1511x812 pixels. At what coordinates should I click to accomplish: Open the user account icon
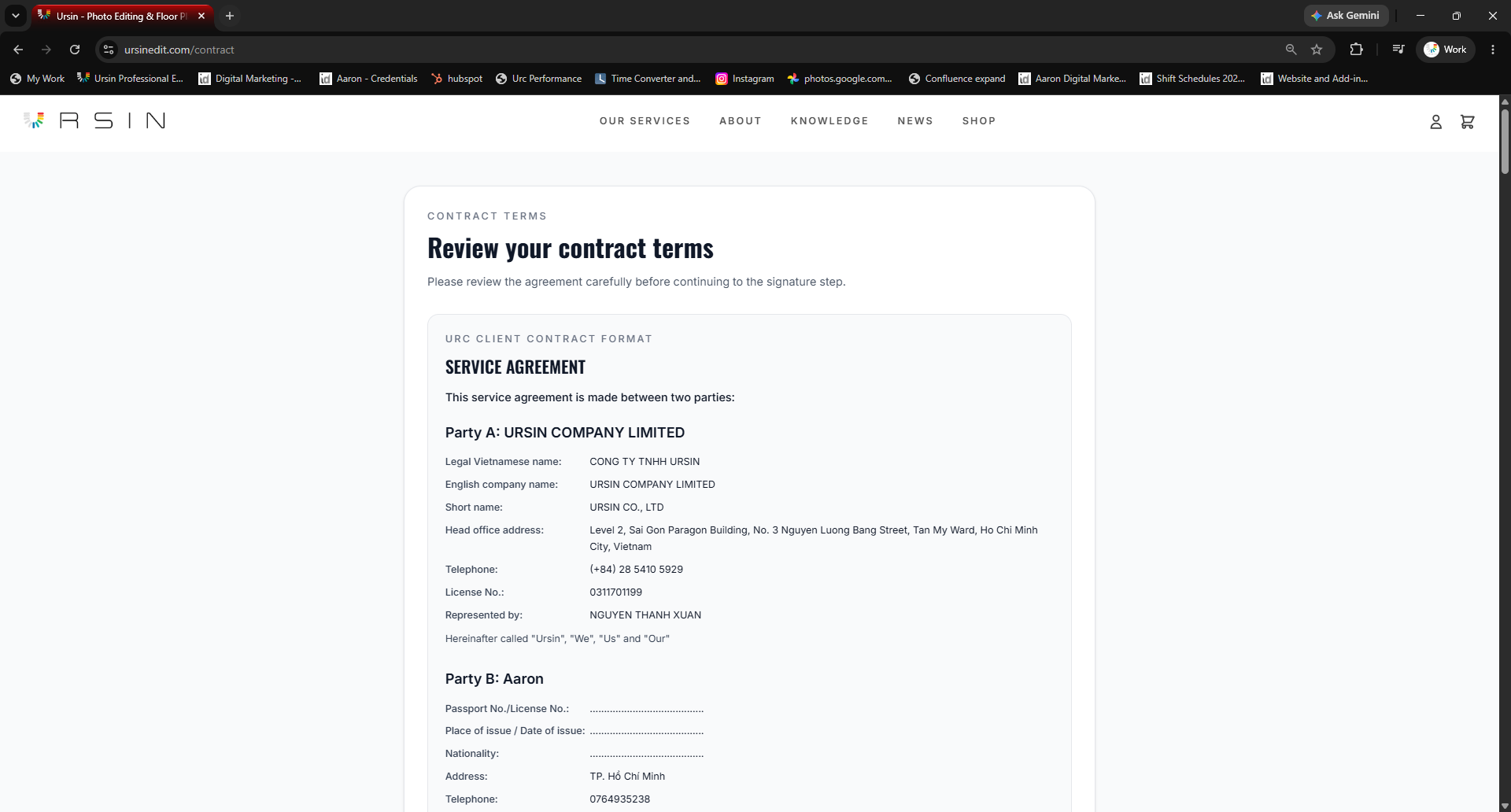tap(1435, 122)
